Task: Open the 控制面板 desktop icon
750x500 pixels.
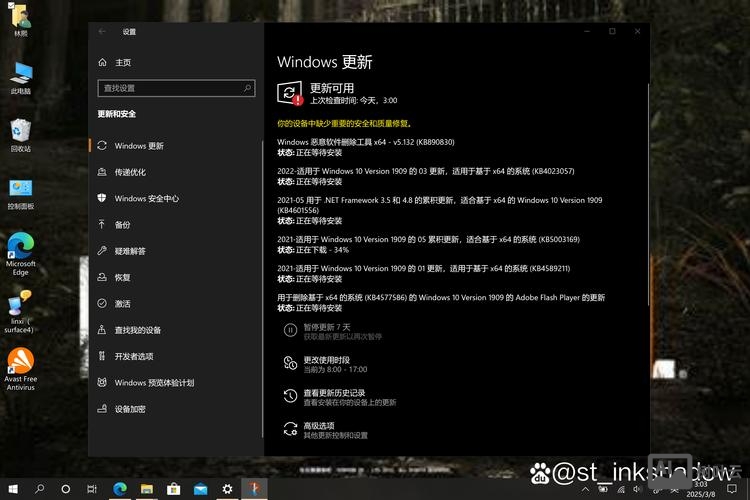Action: point(21,194)
